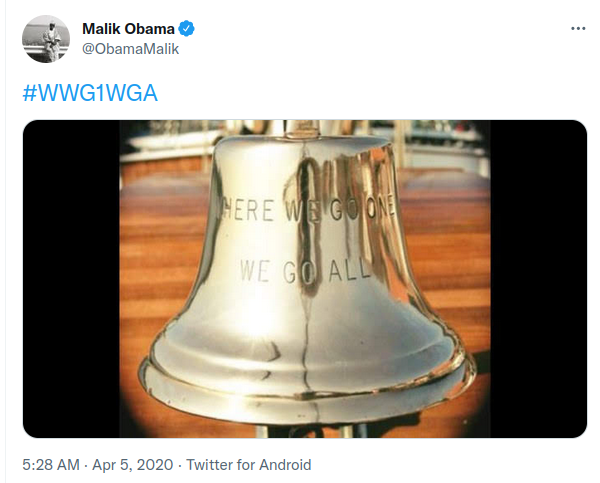The height and width of the screenshot is (483, 600).
Task: Click the 5:28 AM timestamp
Action: coord(51,465)
